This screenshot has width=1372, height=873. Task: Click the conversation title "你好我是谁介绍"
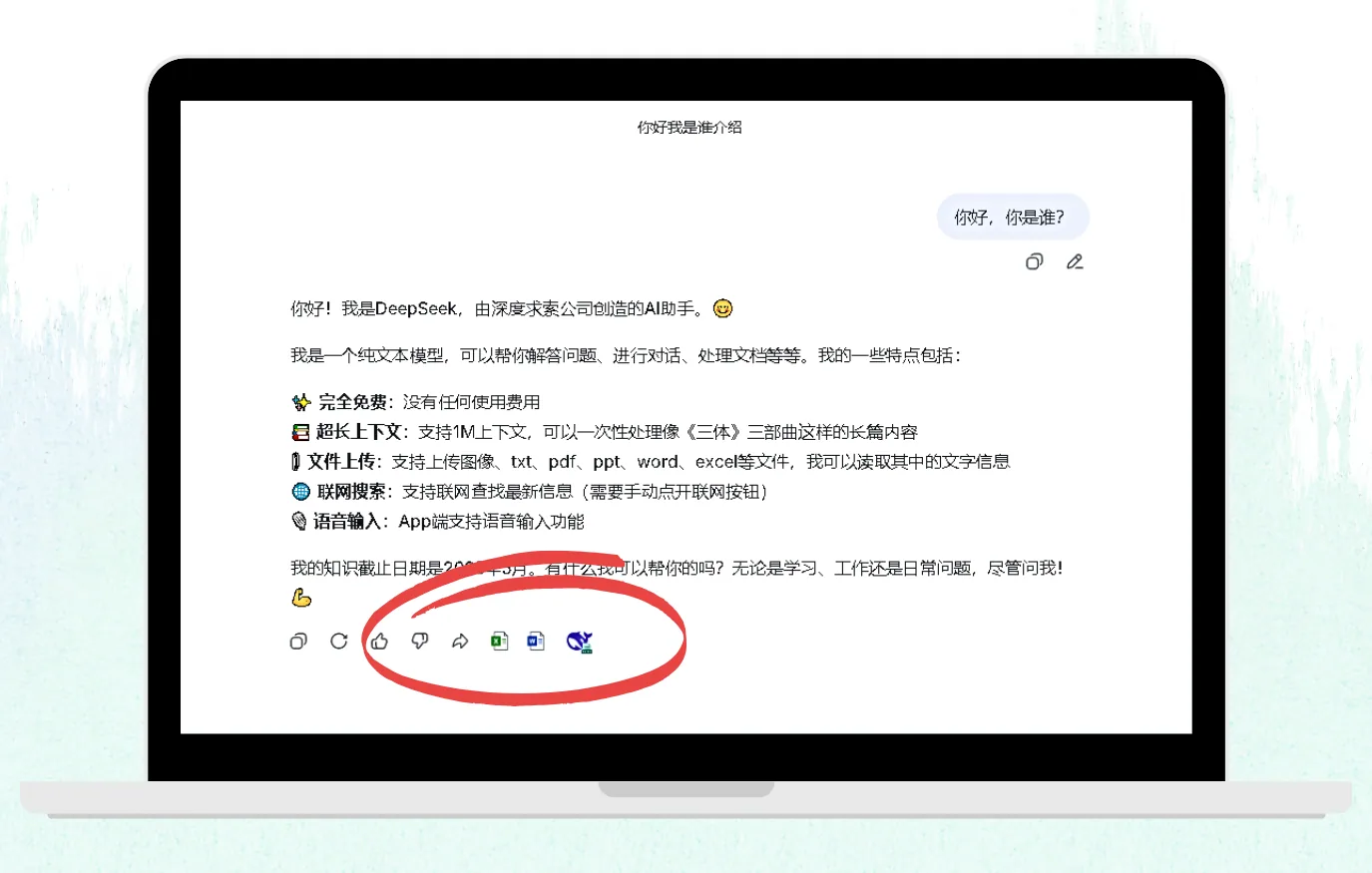[689, 128]
